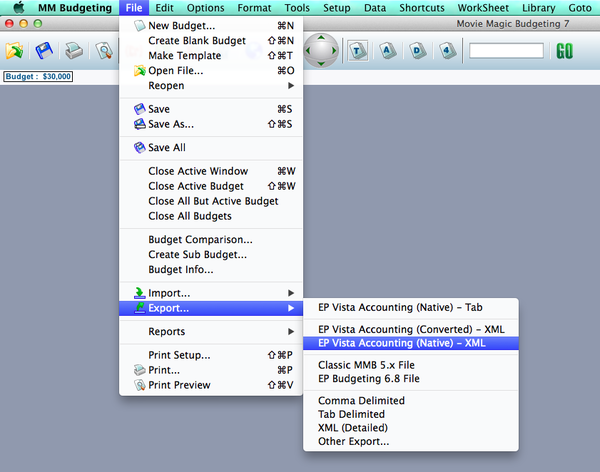This screenshot has width=600, height=472.
Task: Close the File menu via its title
Action: pyautogui.click(x=134, y=8)
